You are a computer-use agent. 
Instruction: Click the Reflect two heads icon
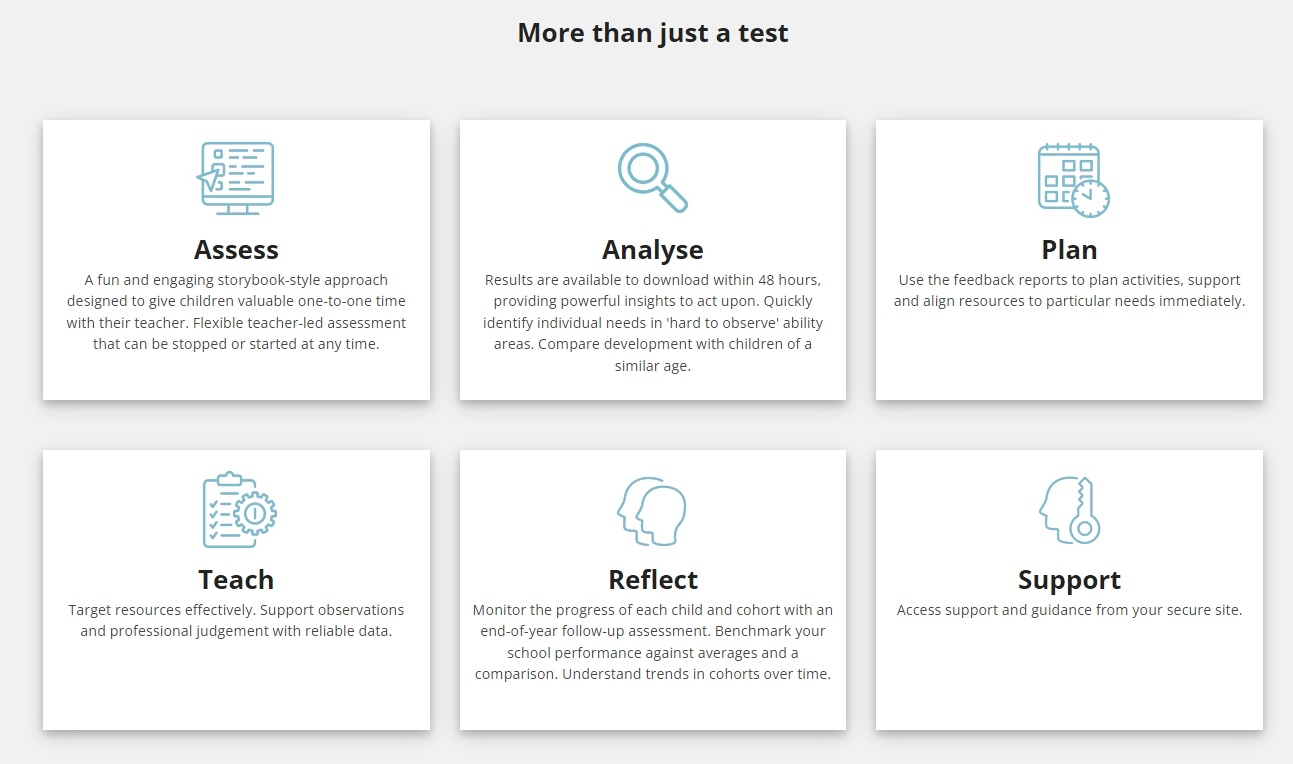[x=652, y=510]
